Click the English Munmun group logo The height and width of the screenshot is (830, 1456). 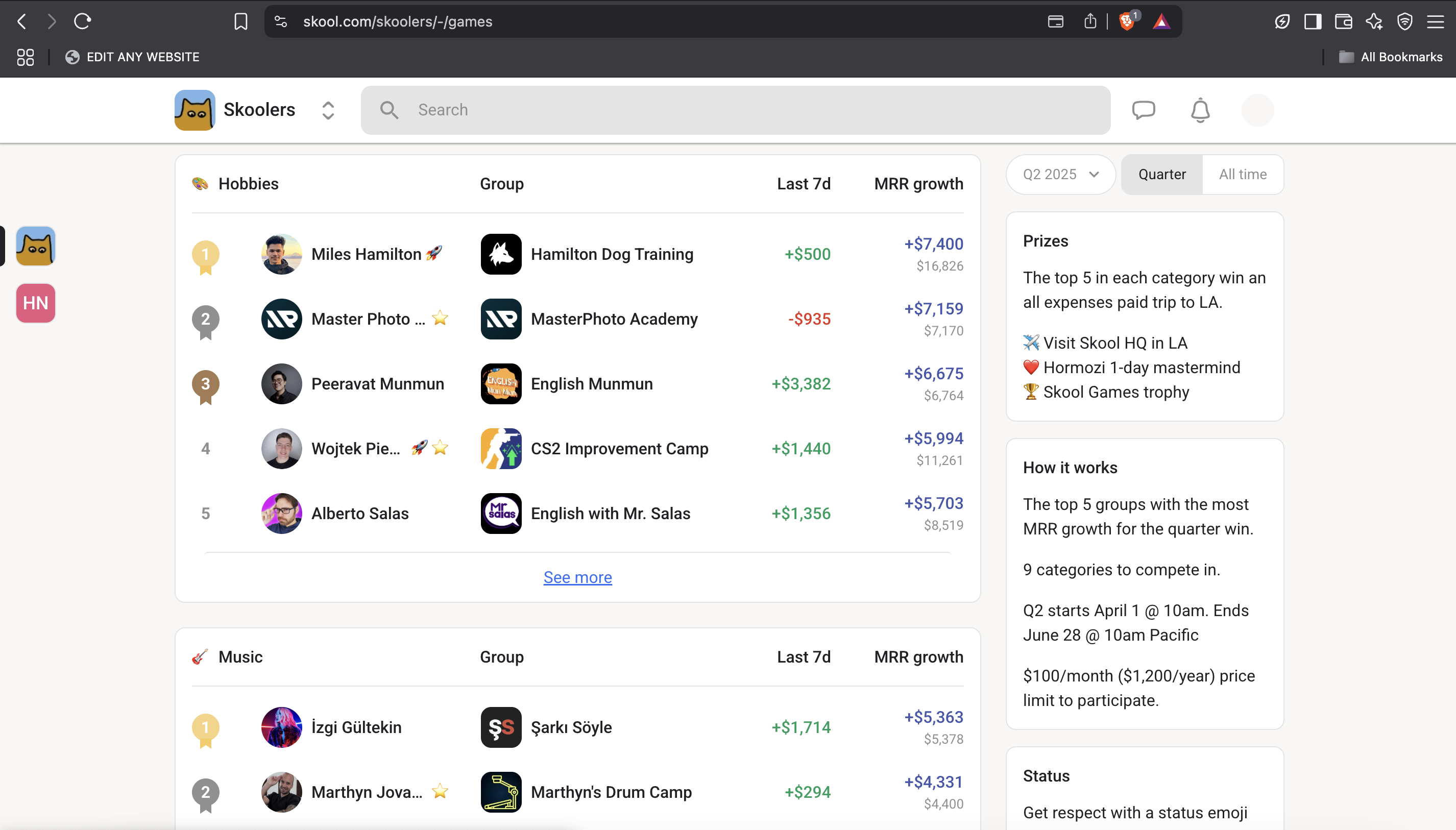[501, 384]
